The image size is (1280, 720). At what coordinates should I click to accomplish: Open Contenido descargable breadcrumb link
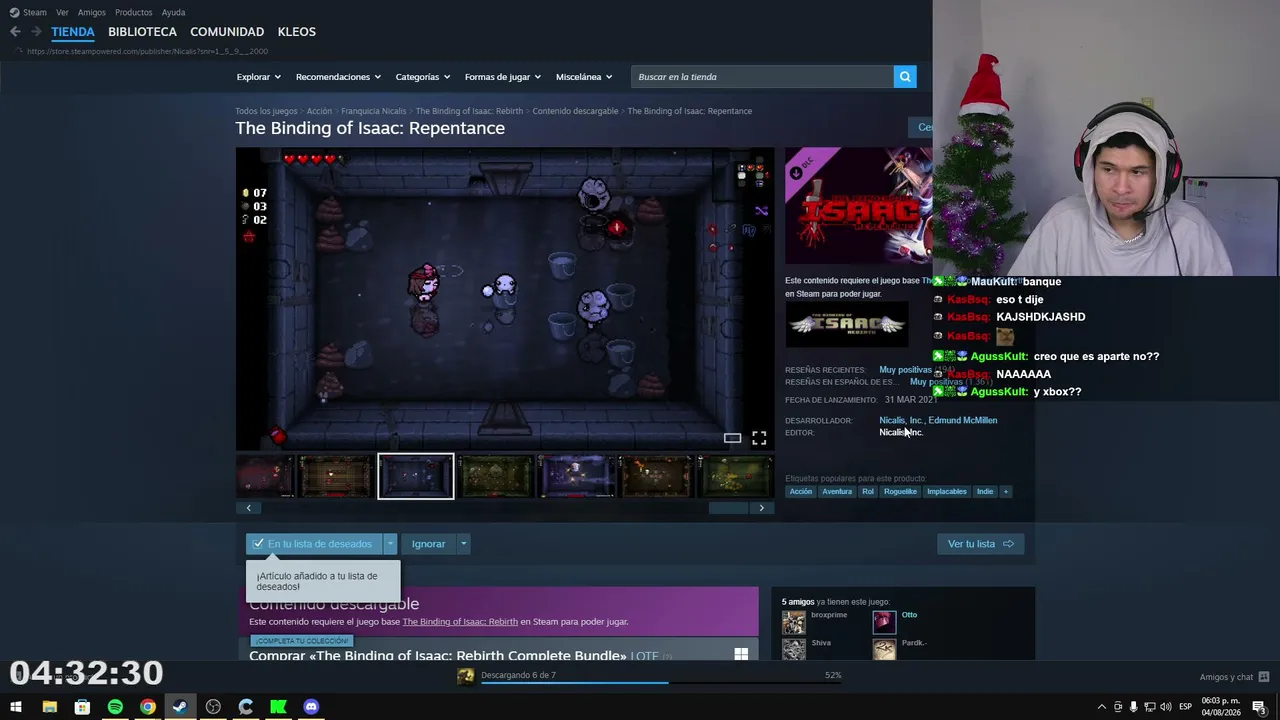tap(575, 111)
